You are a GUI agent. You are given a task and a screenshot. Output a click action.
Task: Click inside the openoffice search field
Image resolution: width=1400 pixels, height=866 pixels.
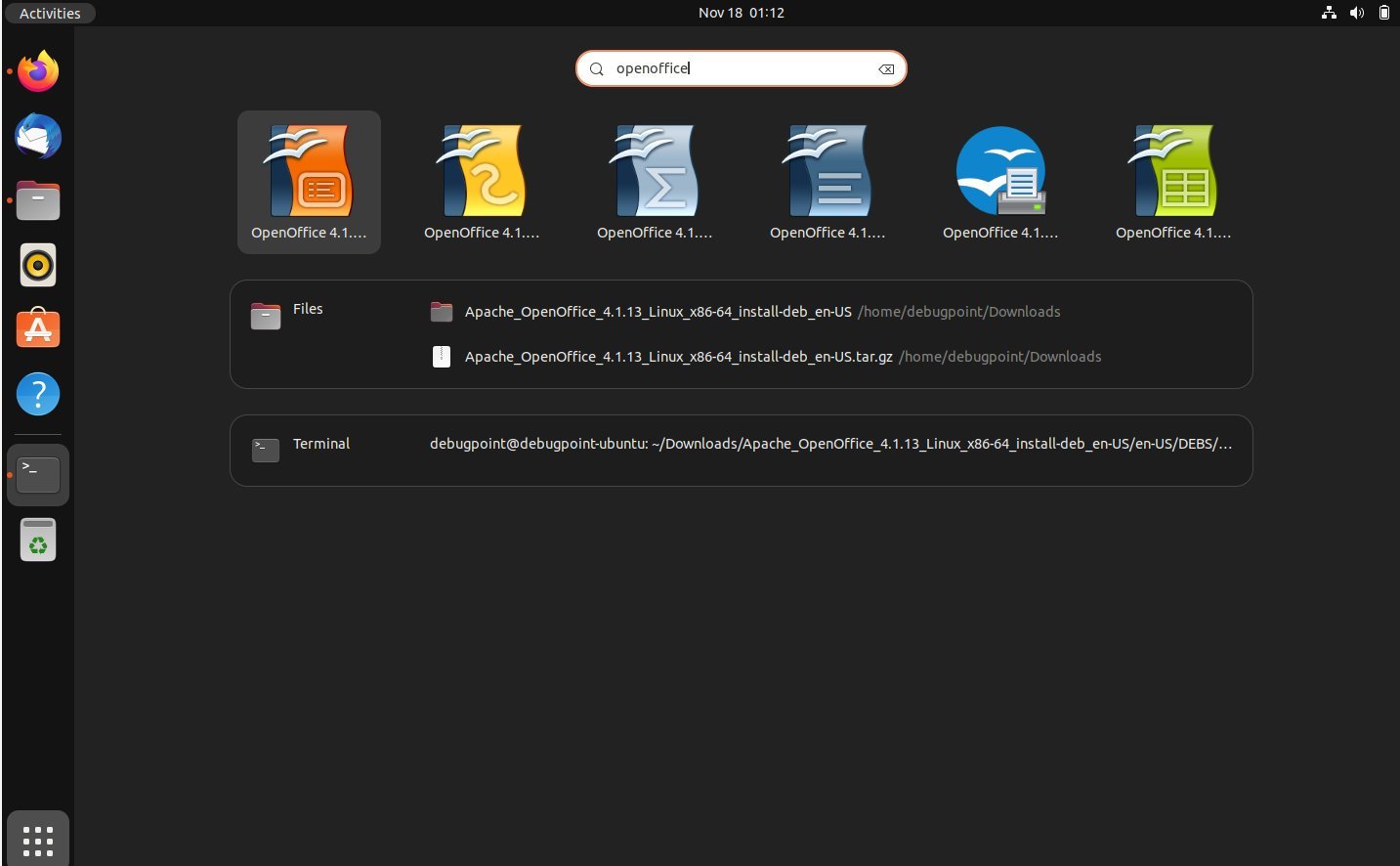click(x=742, y=68)
